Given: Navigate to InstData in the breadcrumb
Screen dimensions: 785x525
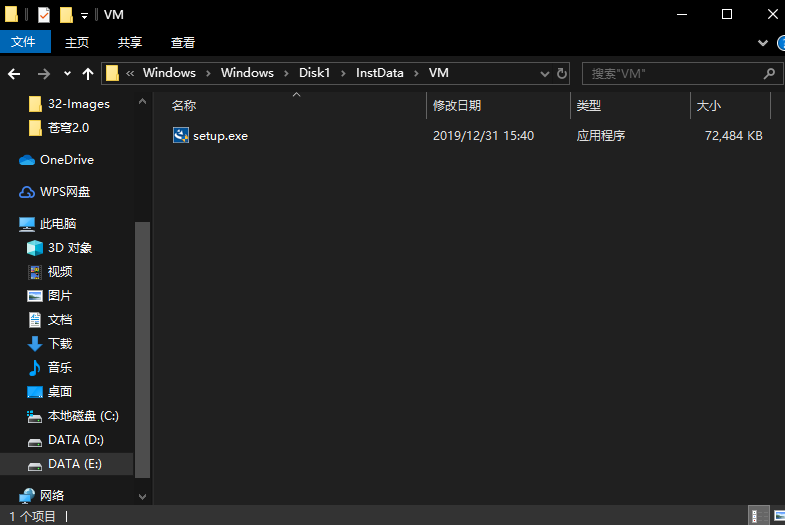Looking at the screenshot, I should click(x=379, y=73).
